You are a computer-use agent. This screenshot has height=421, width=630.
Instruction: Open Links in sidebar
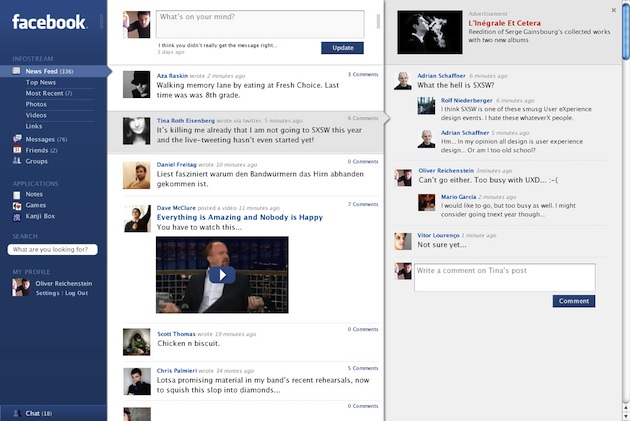pos(34,126)
